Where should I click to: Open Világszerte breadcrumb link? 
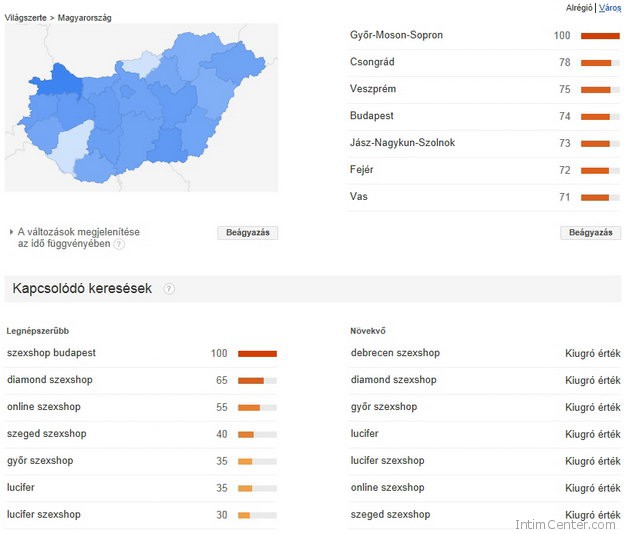(x=26, y=18)
